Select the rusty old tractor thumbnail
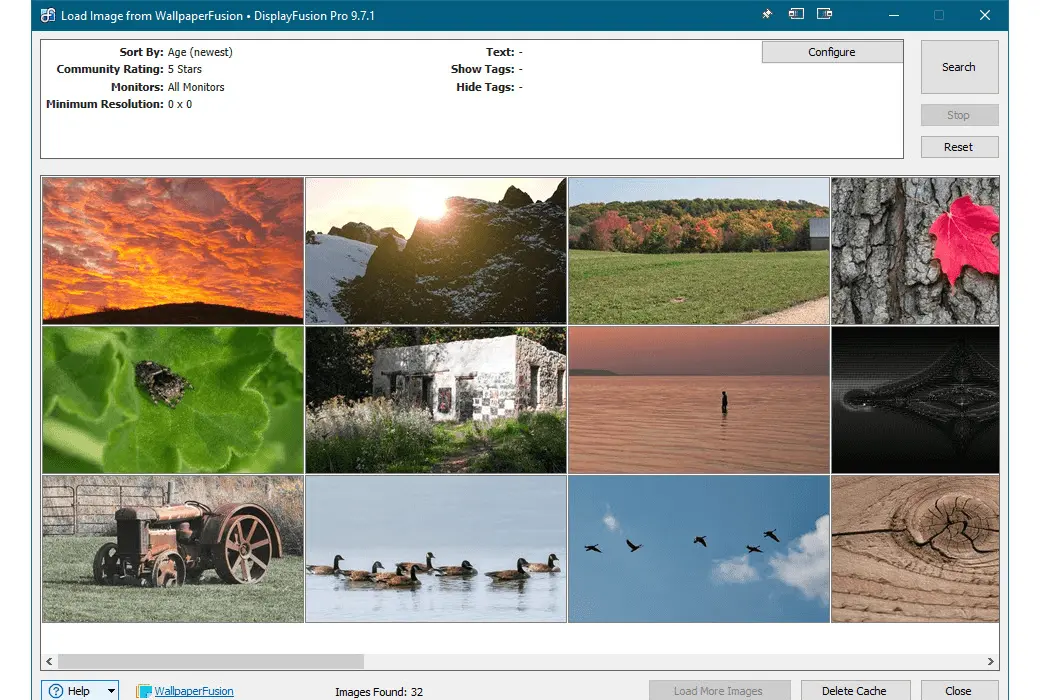The height and width of the screenshot is (700, 1040). click(173, 549)
